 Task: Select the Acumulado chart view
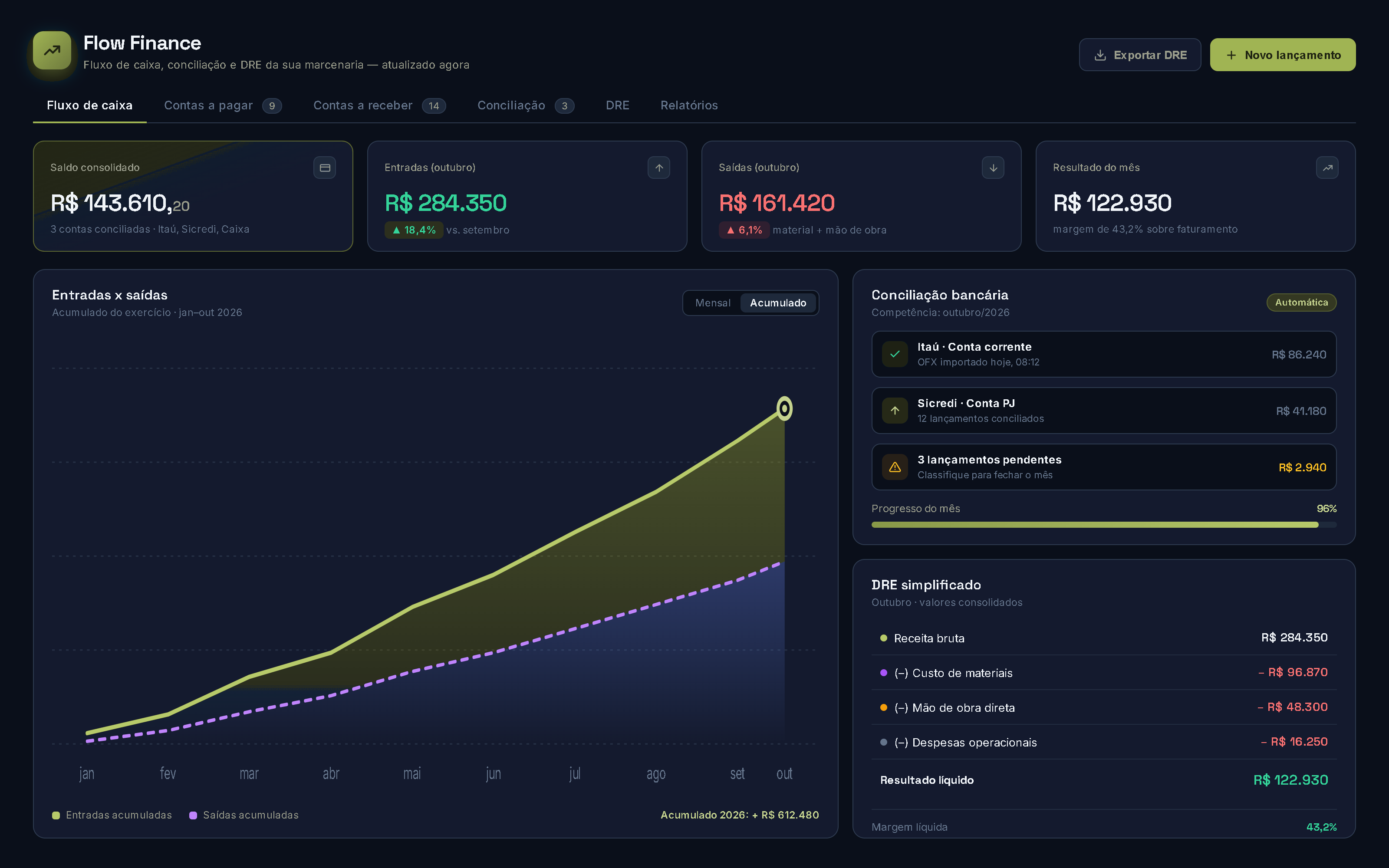pos(778,302)
